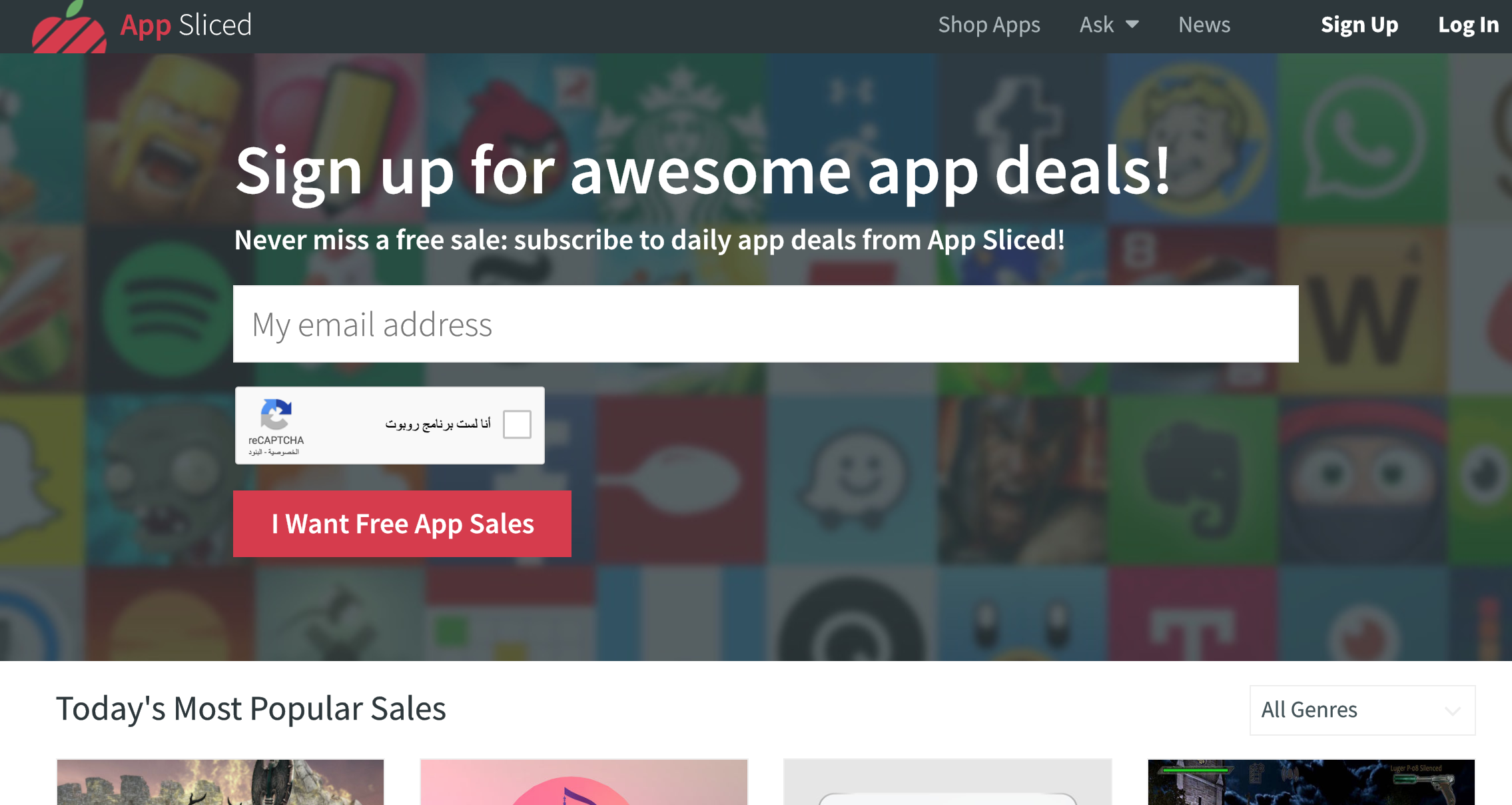Click the App Sliced apple logo icon
Viewport: 1512px width, 805px height.
pyautogui.click(x=69, y=28)
